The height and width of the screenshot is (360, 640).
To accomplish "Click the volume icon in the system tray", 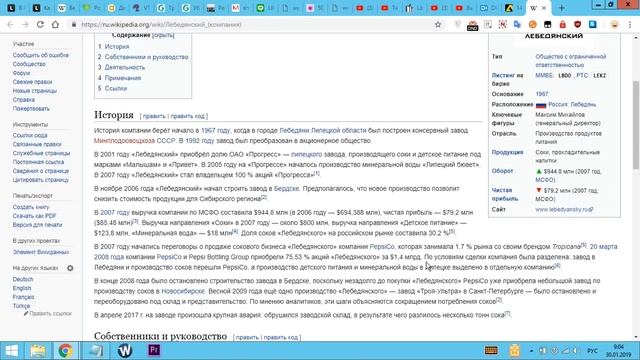I will (x=576, y=351).
